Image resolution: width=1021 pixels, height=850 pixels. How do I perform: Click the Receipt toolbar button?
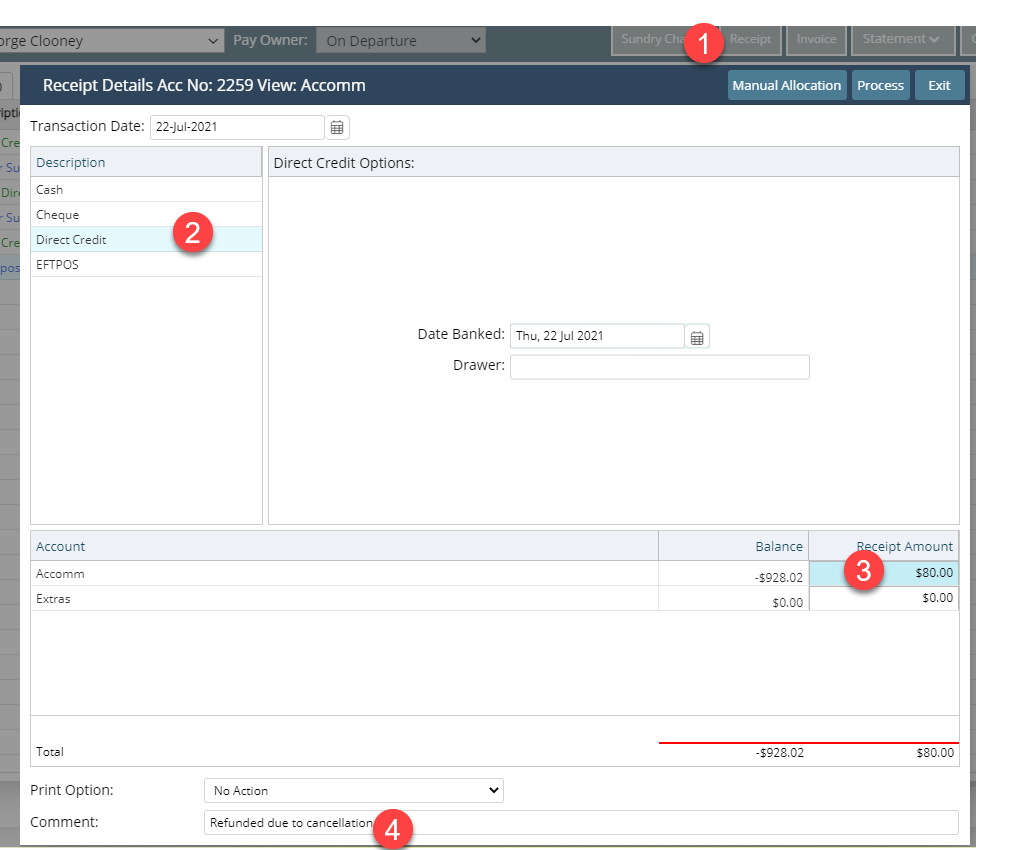coord(750,39)
